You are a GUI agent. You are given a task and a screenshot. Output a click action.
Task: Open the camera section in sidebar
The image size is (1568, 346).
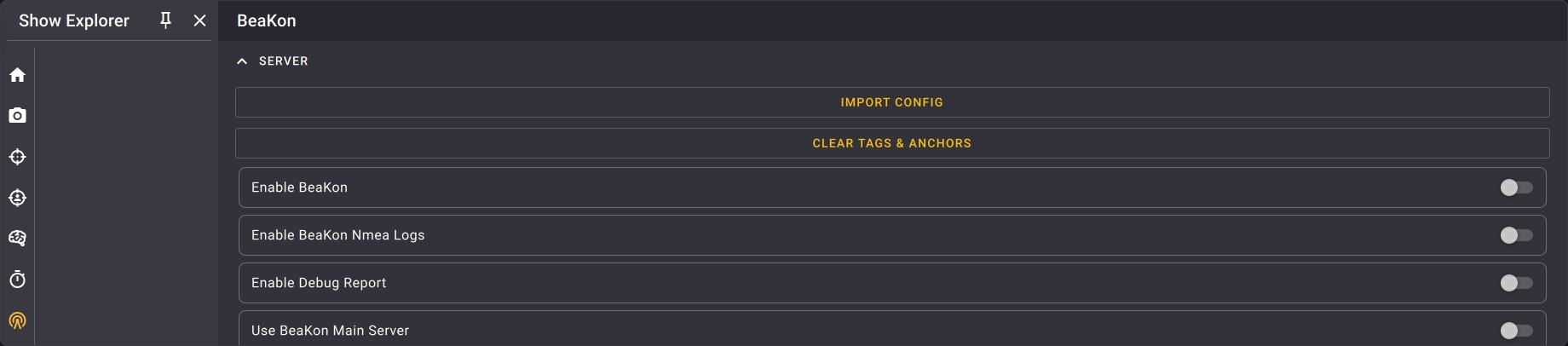[17, 116]
